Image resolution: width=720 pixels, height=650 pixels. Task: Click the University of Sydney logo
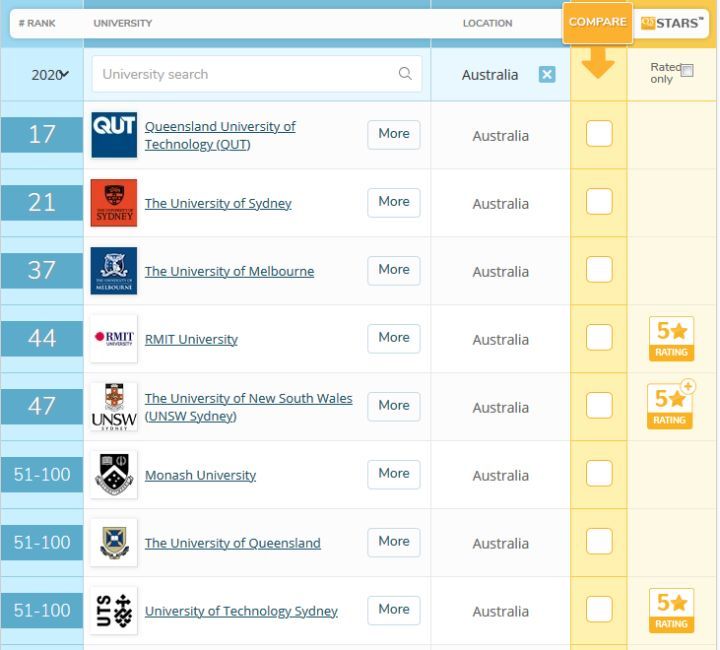(114, 202)
